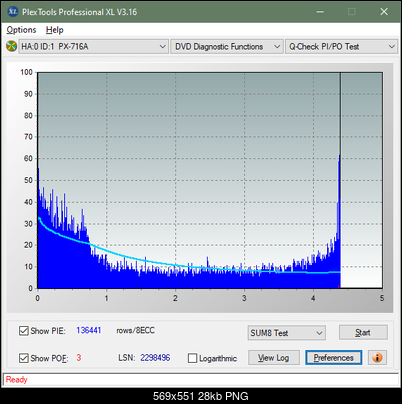Open the Options menu
The image size is (402, 404).
[21, 30]
